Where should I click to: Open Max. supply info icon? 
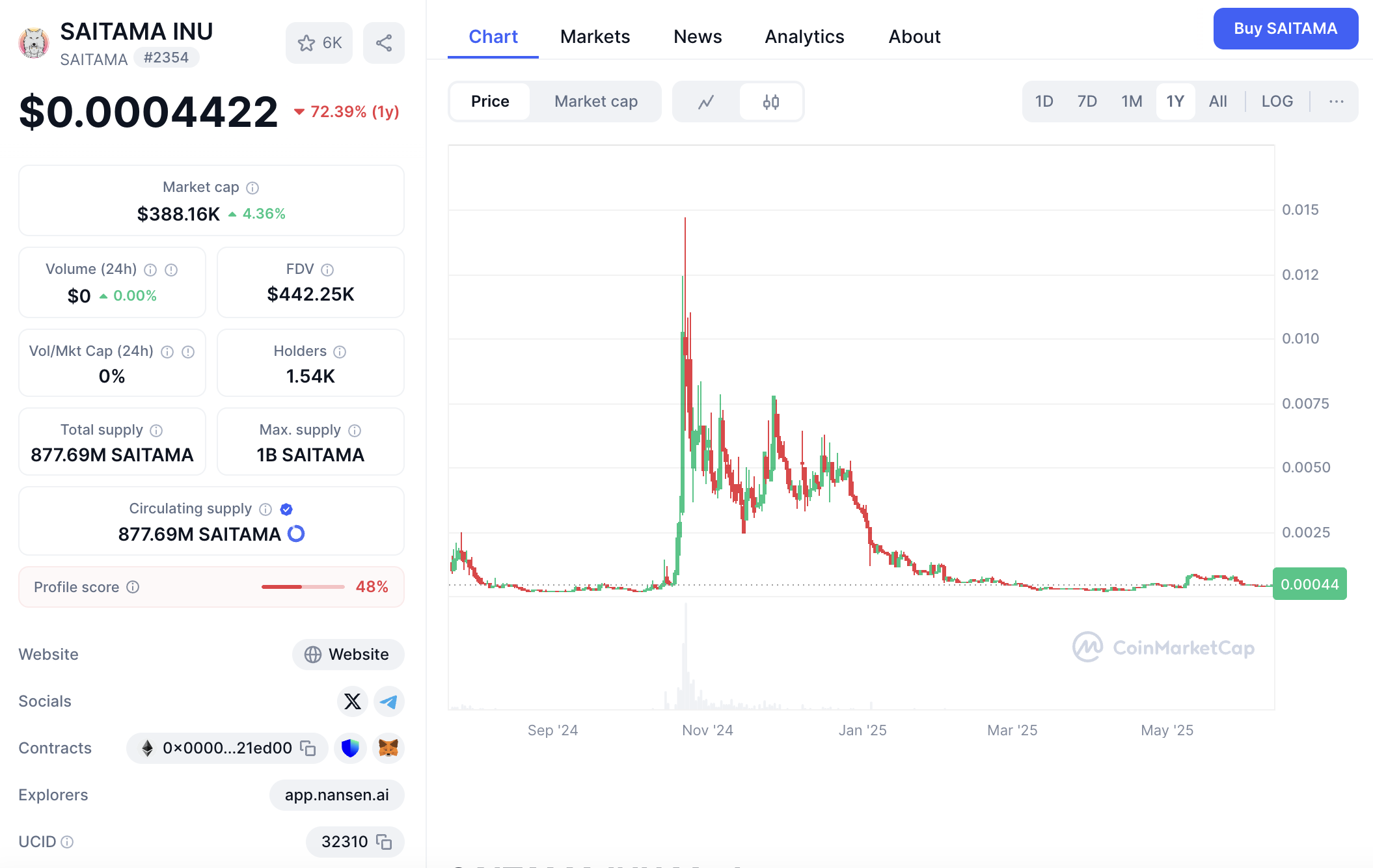[x=355, y=431]
